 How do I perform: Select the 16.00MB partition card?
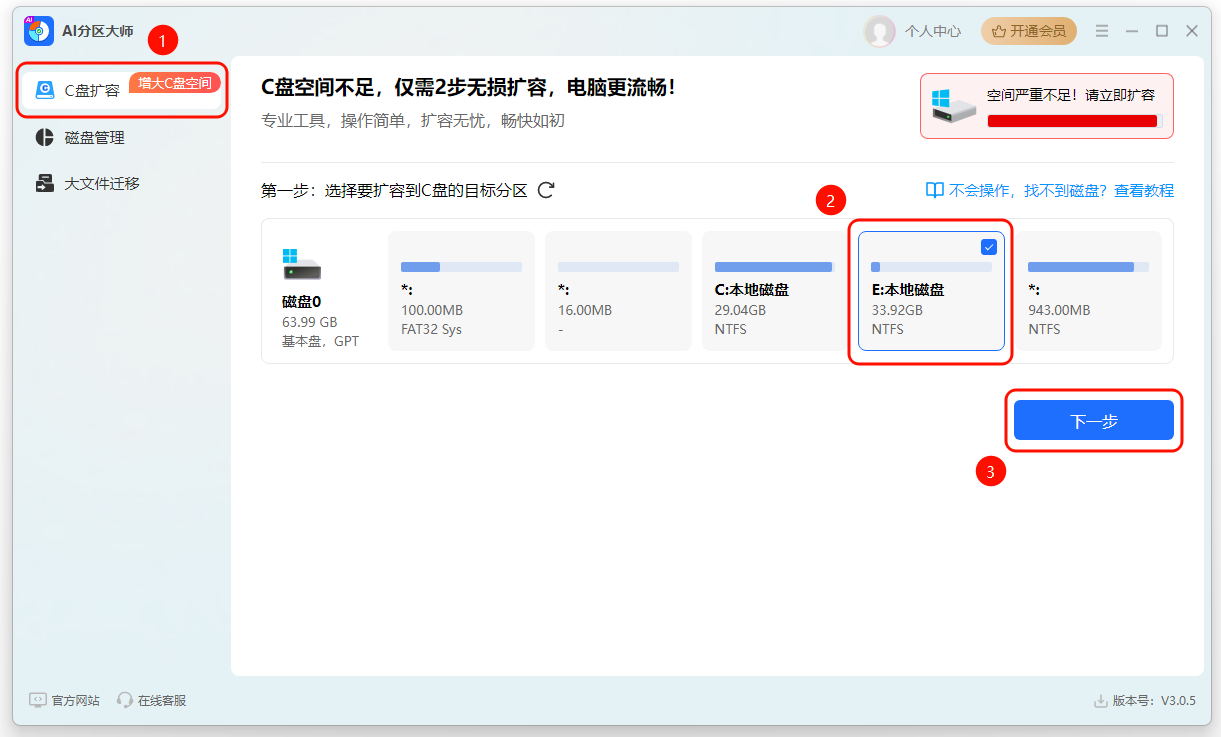click(618, 291)
